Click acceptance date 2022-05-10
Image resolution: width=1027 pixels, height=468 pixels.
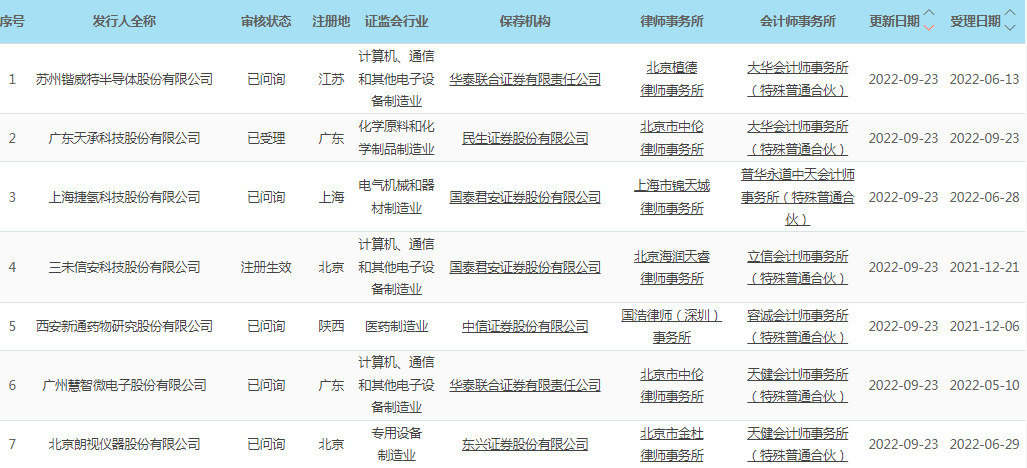pyautogui.click(x=984, y=385)
